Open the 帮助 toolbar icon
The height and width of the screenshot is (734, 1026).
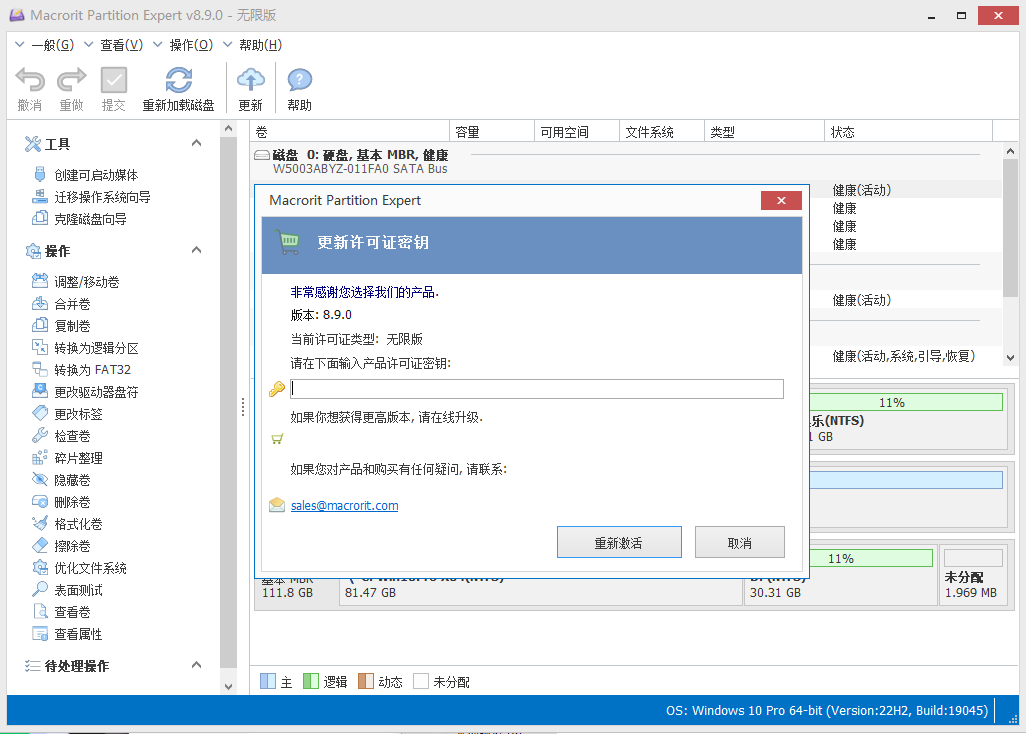(x=298, y=86)
